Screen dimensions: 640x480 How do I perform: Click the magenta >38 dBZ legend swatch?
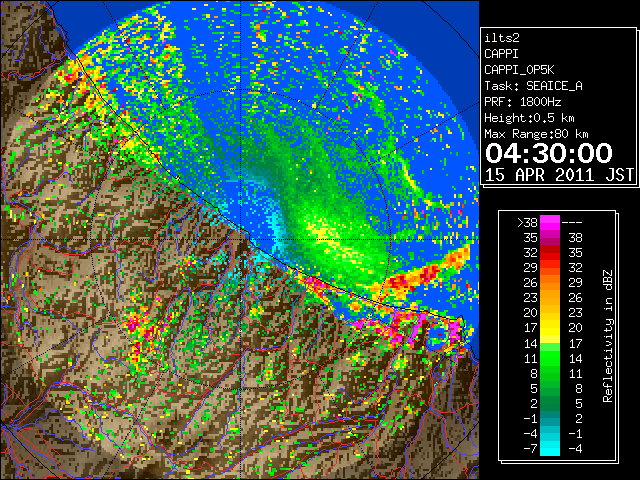pyautogui.click(x=550, y=223)
